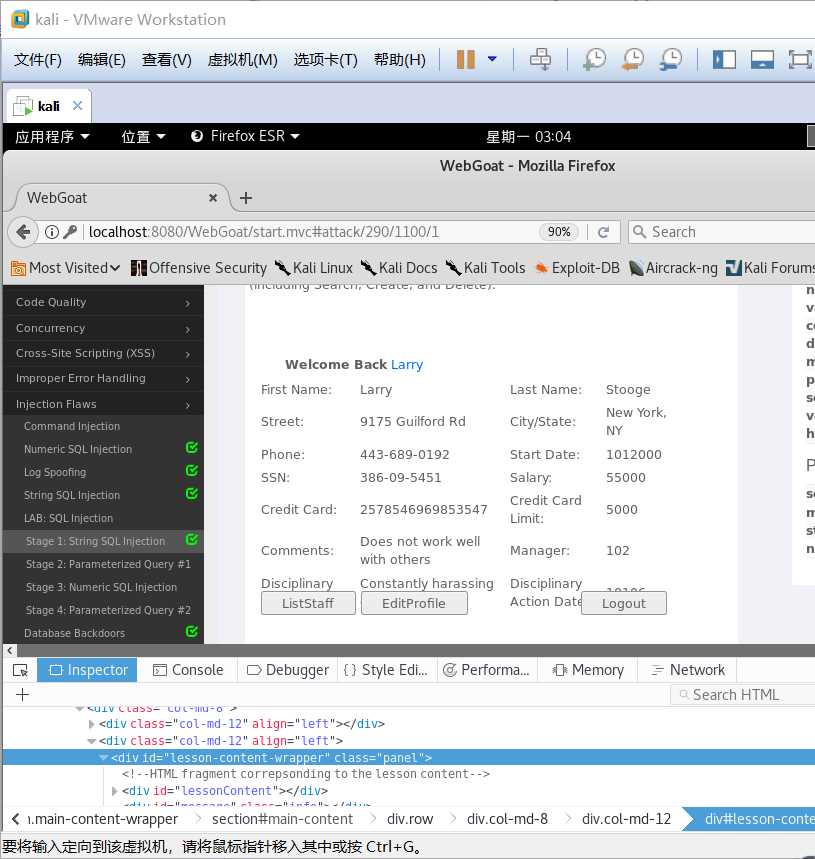Activate the element picker in devtools
Image resolution: width=815 pixels, height=859 pixels.
20,670
